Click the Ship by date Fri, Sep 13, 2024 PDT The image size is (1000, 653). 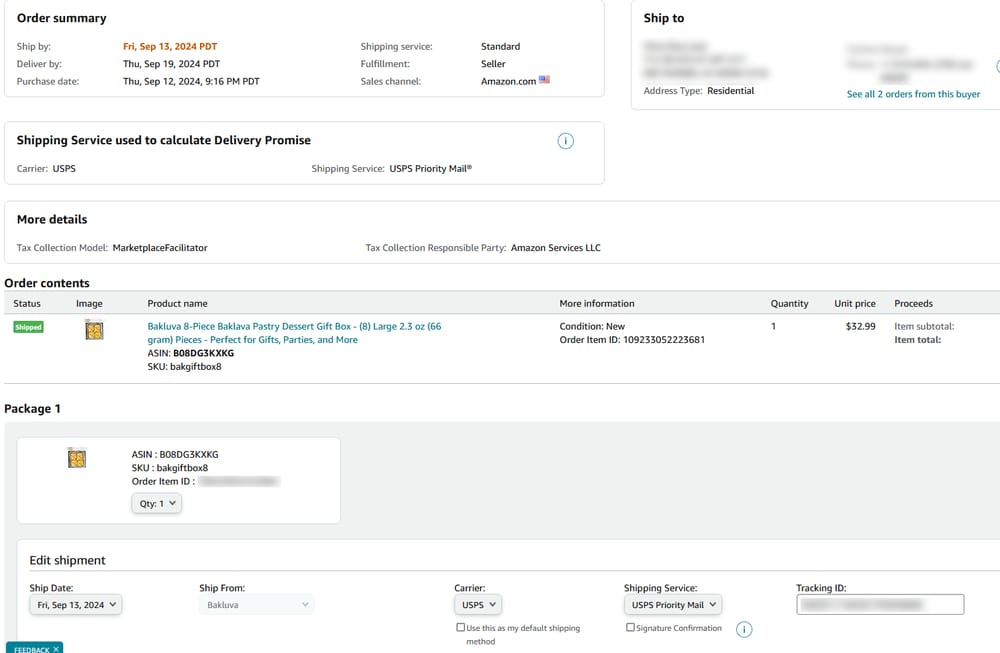point(170,47)
